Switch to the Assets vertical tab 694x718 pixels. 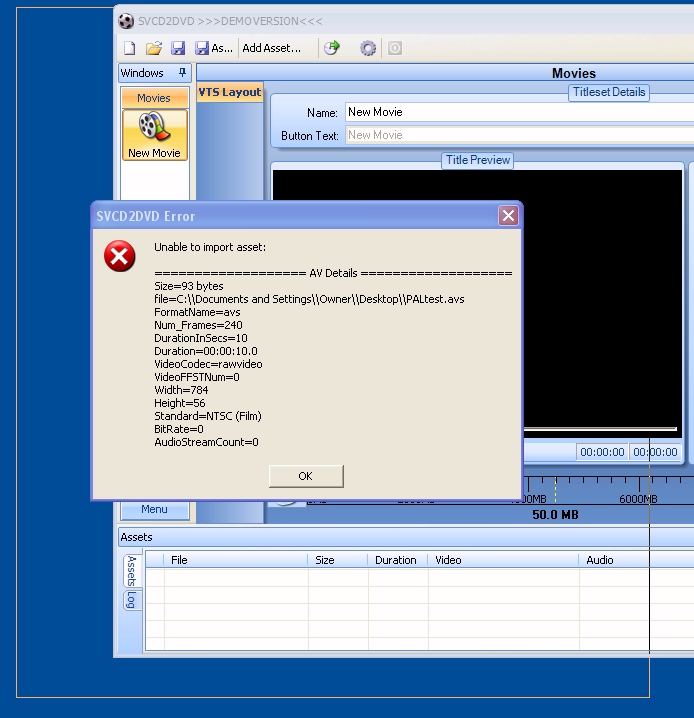tap(131, 571)
